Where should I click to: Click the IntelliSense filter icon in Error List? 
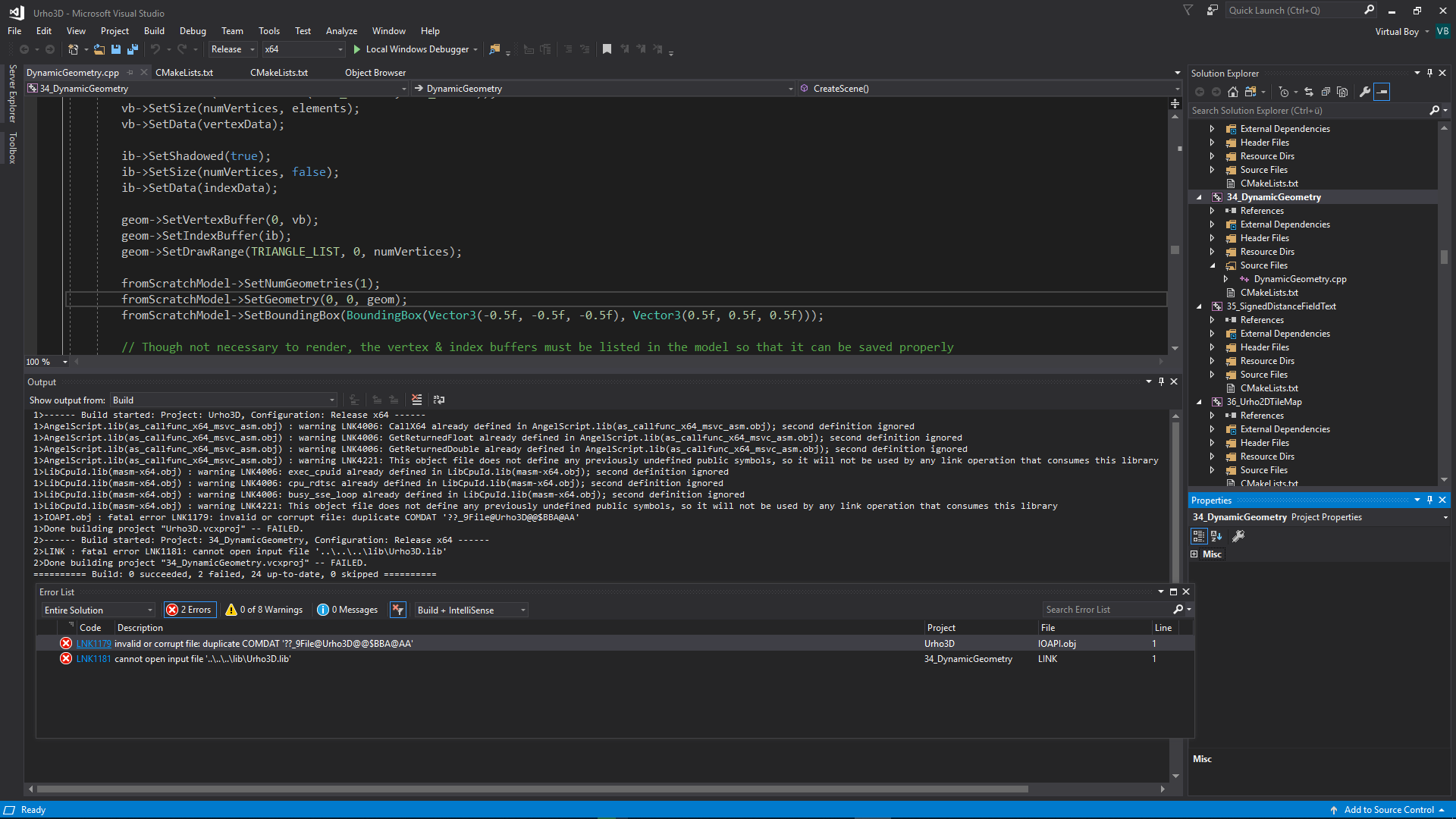399,609
